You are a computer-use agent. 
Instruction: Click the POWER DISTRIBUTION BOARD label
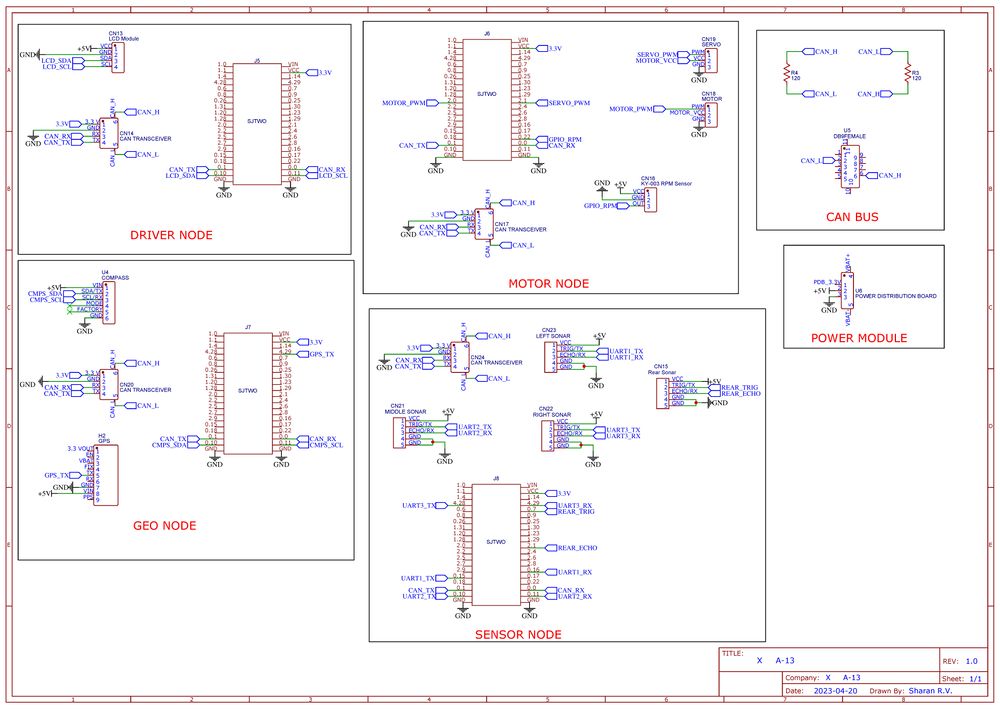[x=895, y=296]
